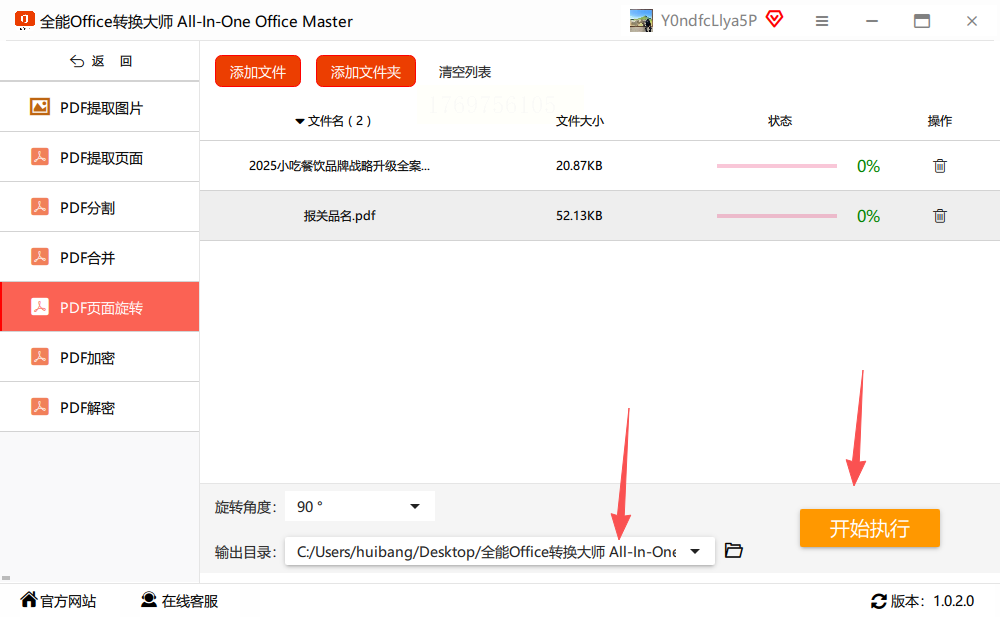Click the PDF分割 sidebar icon
This screenshot has height=617, width=1000.
(x=40, y=207)
